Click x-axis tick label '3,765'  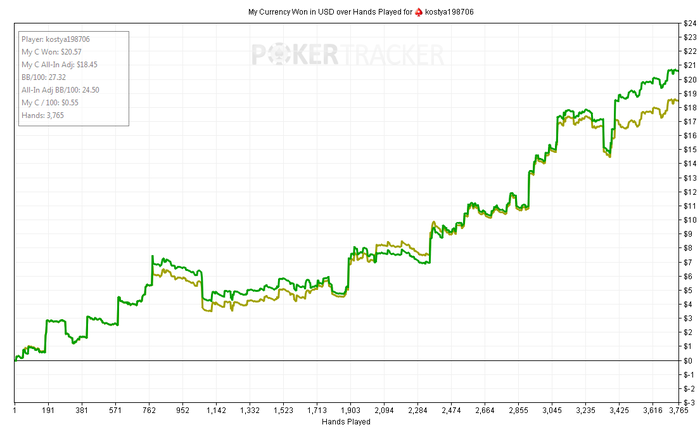(x=679, y=410)
